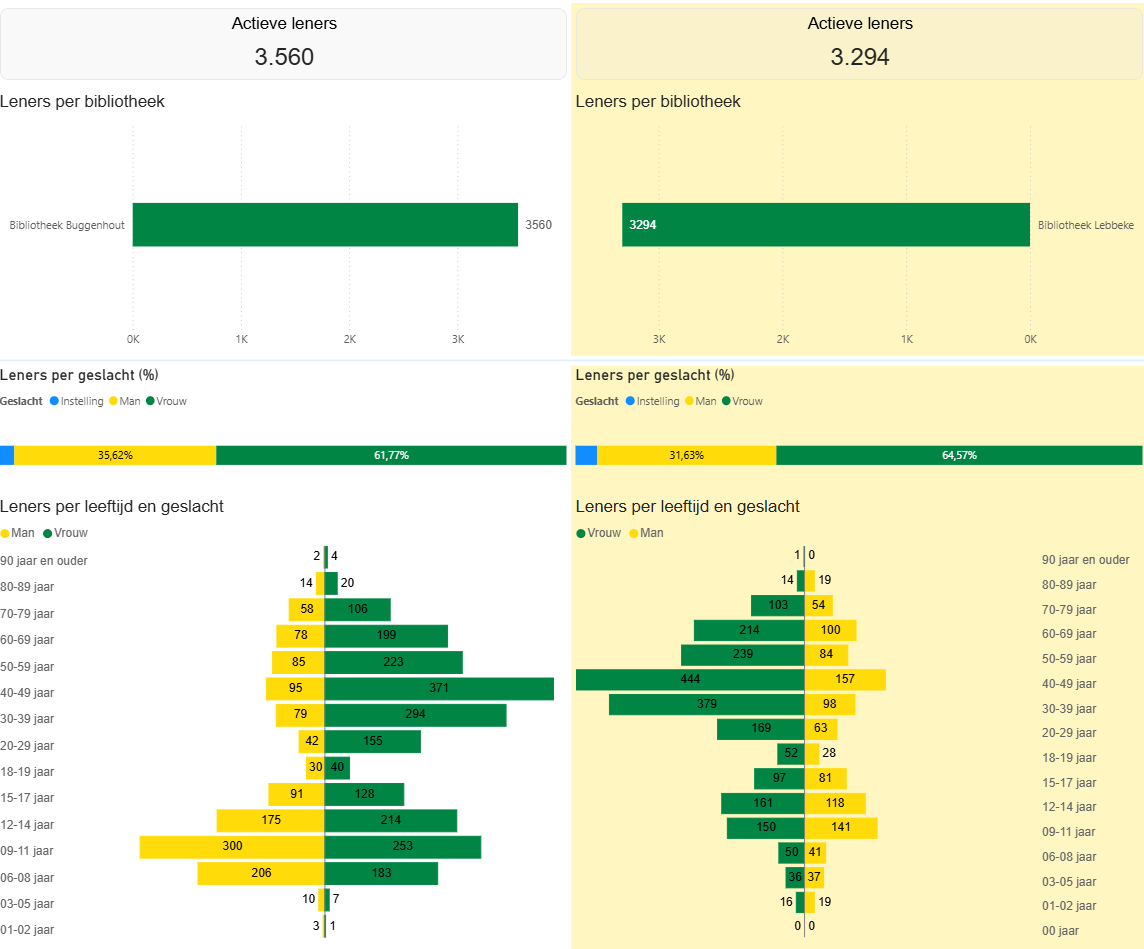Click Man legend item in yellow-panel gender percentage chart
The height and width of the screenshot is (949, 1144).
(700, 401)
